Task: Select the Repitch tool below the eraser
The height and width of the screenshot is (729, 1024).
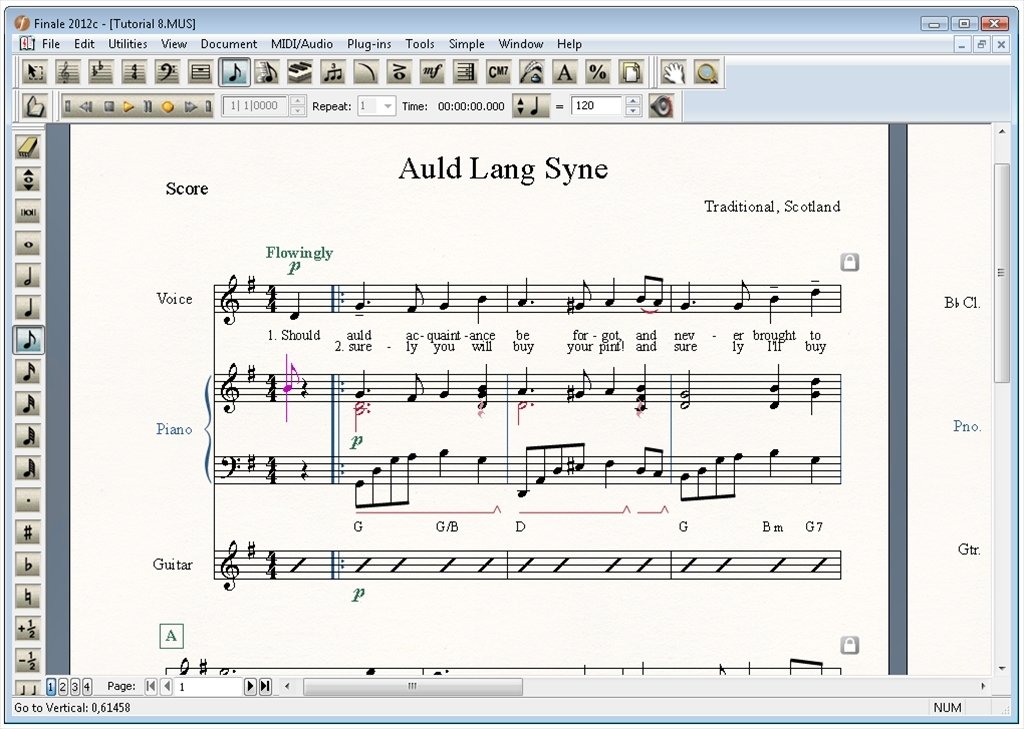Action: [x=28, y=179]
